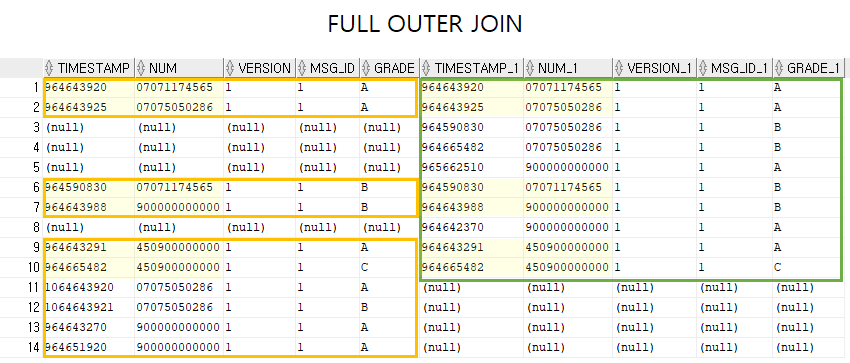Click NUM cell 450900000000 in row 9
850x363 pixels.
[178, 248]
